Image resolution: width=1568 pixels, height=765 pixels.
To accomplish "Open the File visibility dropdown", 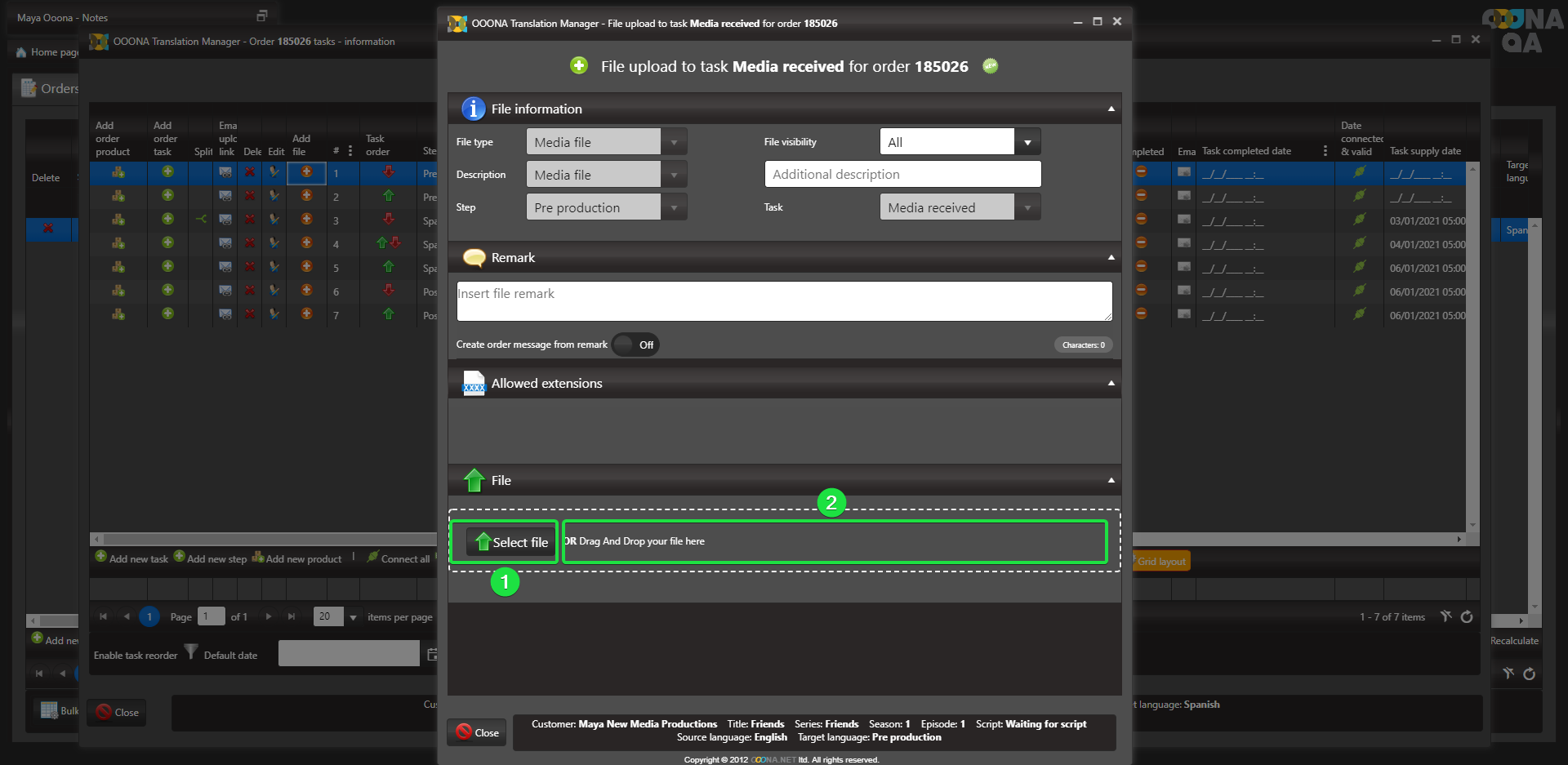I will (1027, 142).
